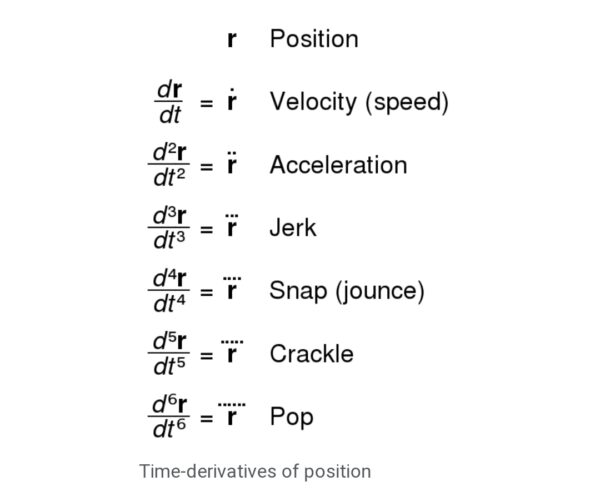This screenshot has height=496, width=600.
Task: Select the "Crackle" label
Action: (311, 354)
